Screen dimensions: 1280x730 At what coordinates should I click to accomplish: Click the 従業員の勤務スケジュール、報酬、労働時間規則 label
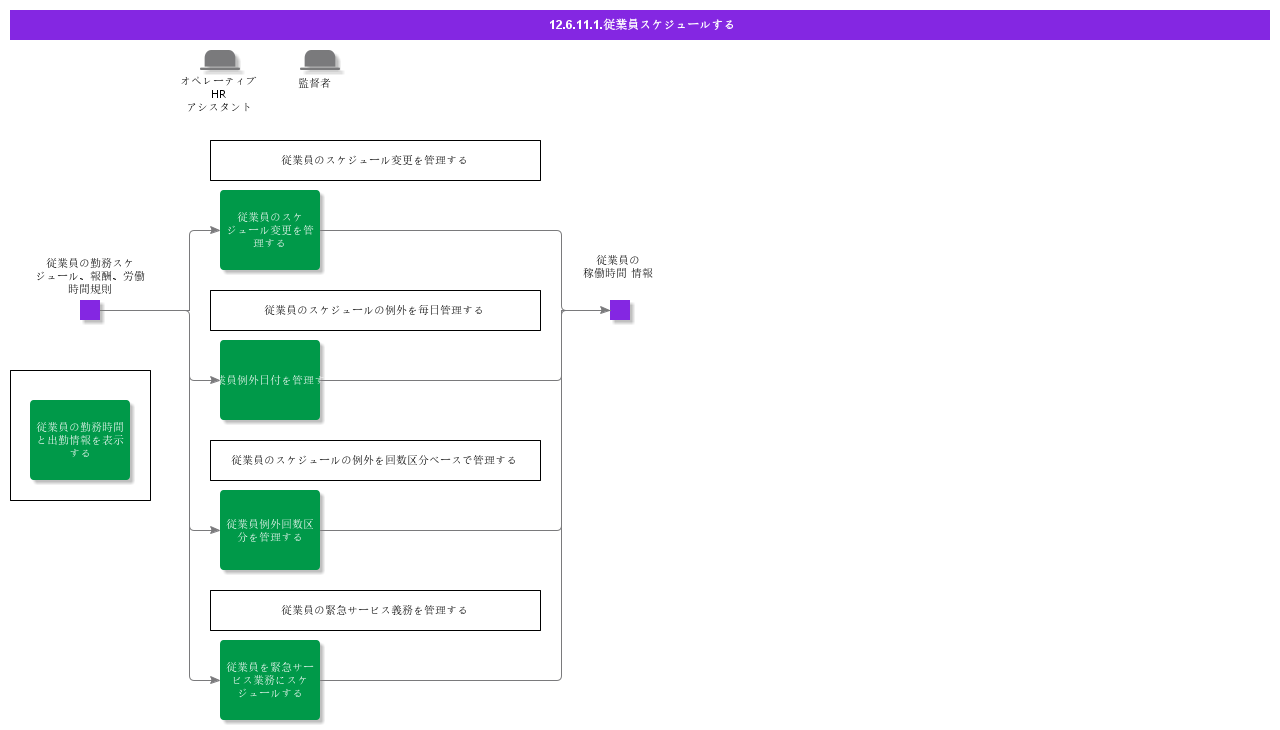point(91,276)
